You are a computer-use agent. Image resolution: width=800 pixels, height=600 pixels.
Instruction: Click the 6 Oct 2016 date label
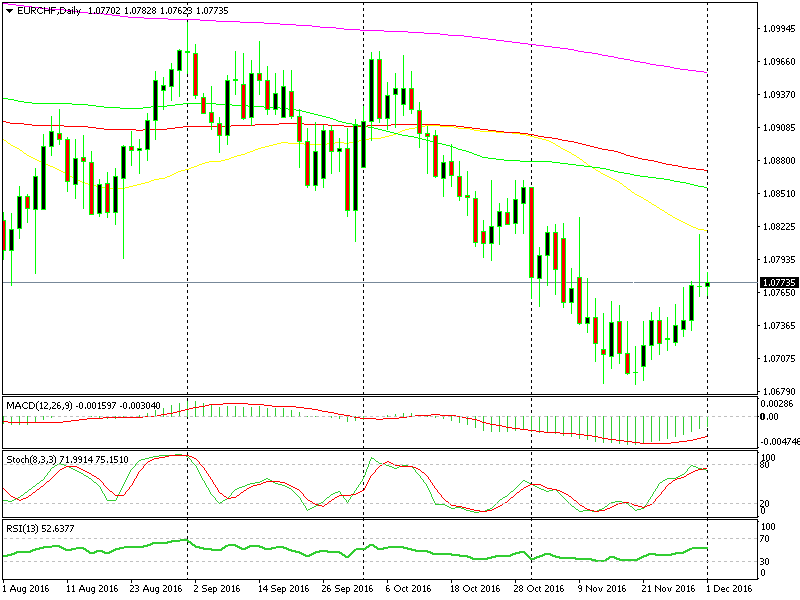point(408,589)
